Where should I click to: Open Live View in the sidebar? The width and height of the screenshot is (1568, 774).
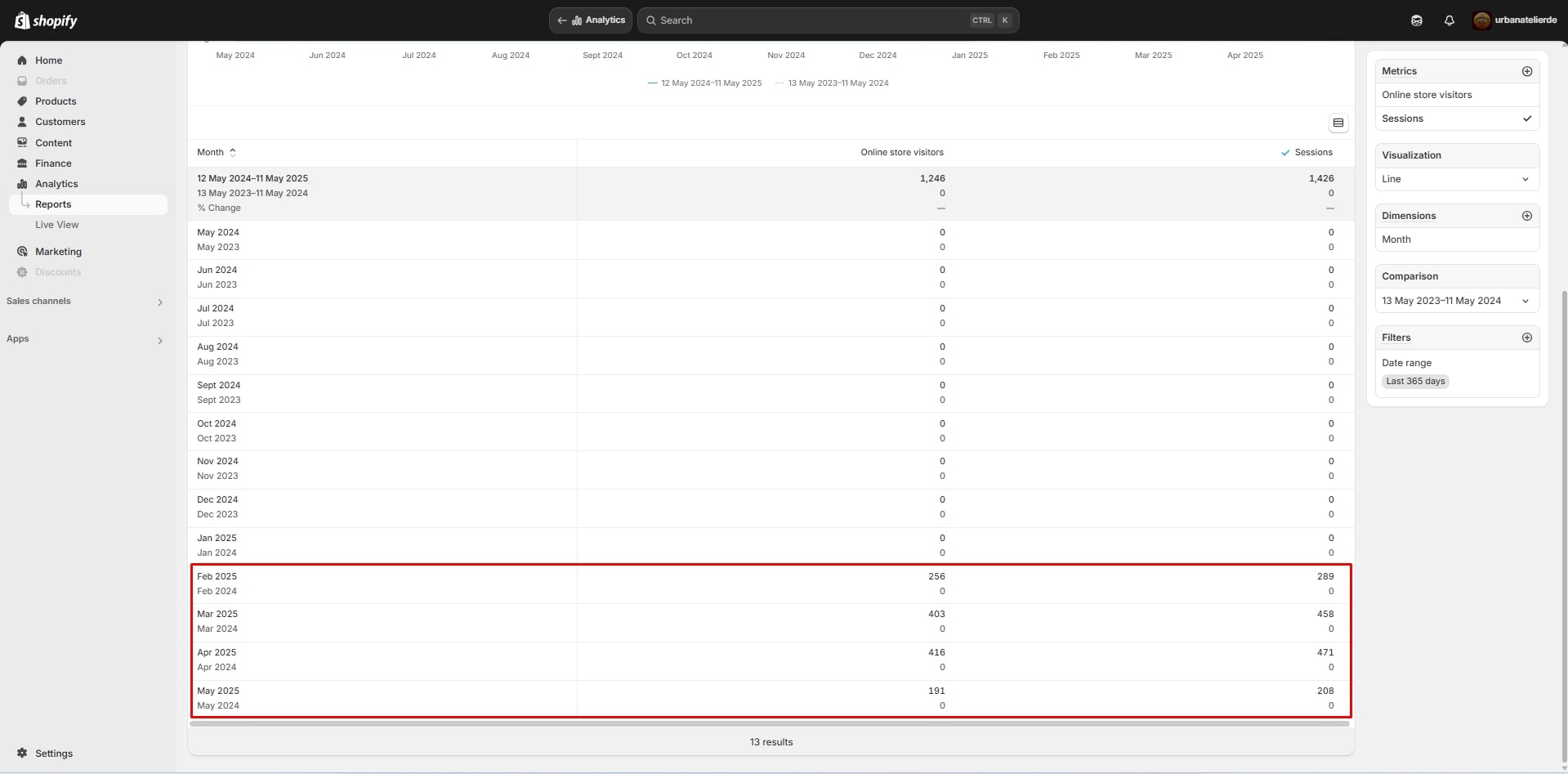[57, 225]
